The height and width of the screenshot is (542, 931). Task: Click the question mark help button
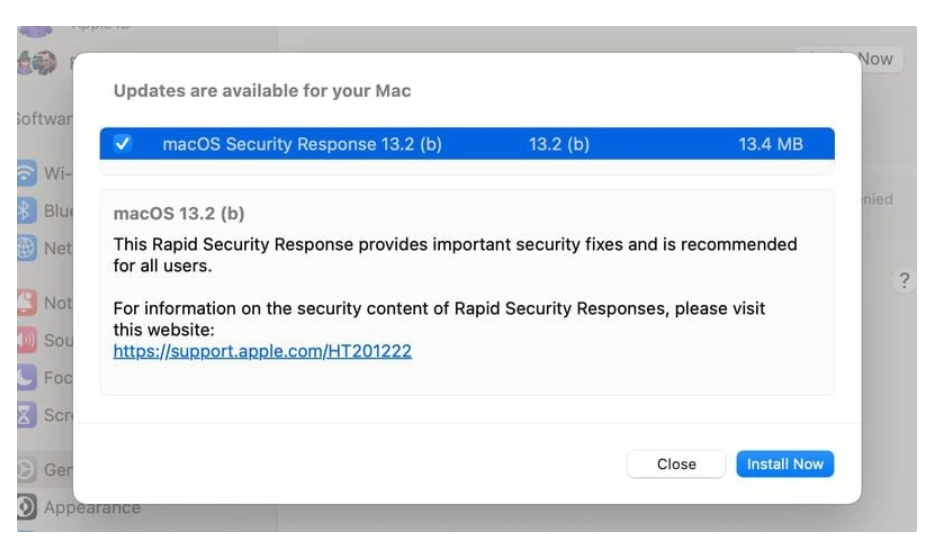(904, 280)
